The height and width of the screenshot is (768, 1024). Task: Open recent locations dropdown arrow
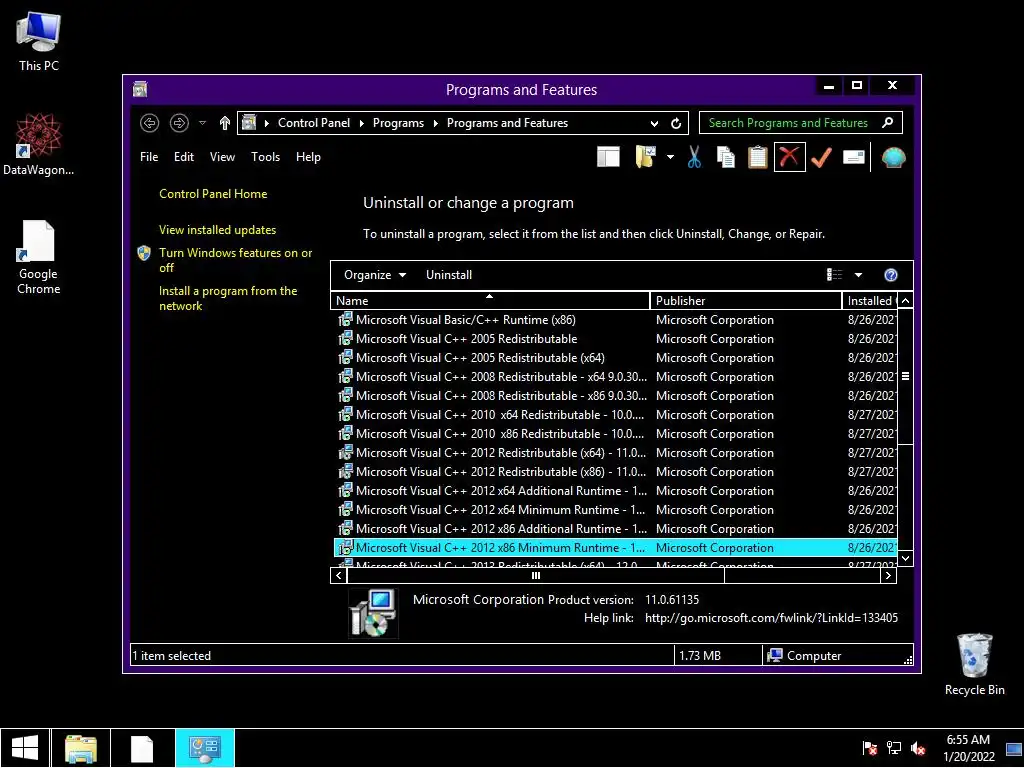(x=202, y=123)
